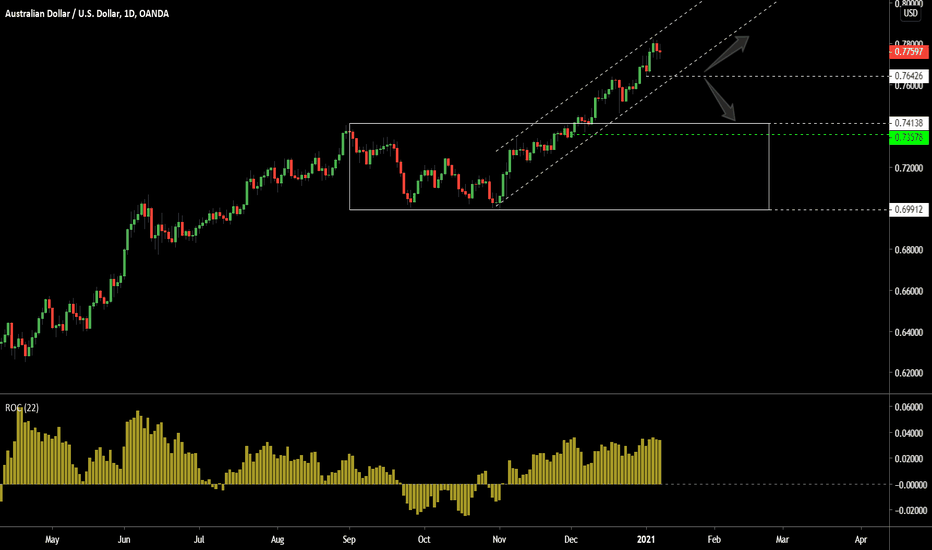Click the Mar label on time axis
This screenshot has height=550, width=932.
(x=782, y=540)
